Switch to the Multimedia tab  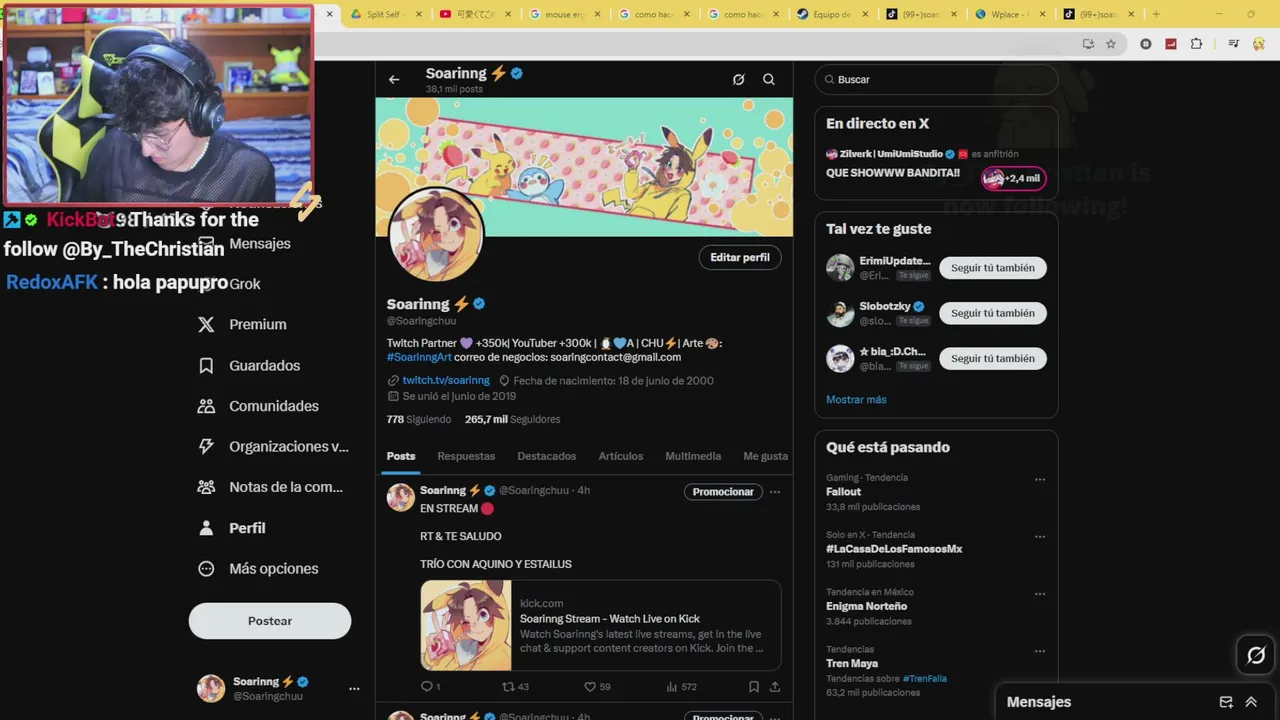click(693, 456)
